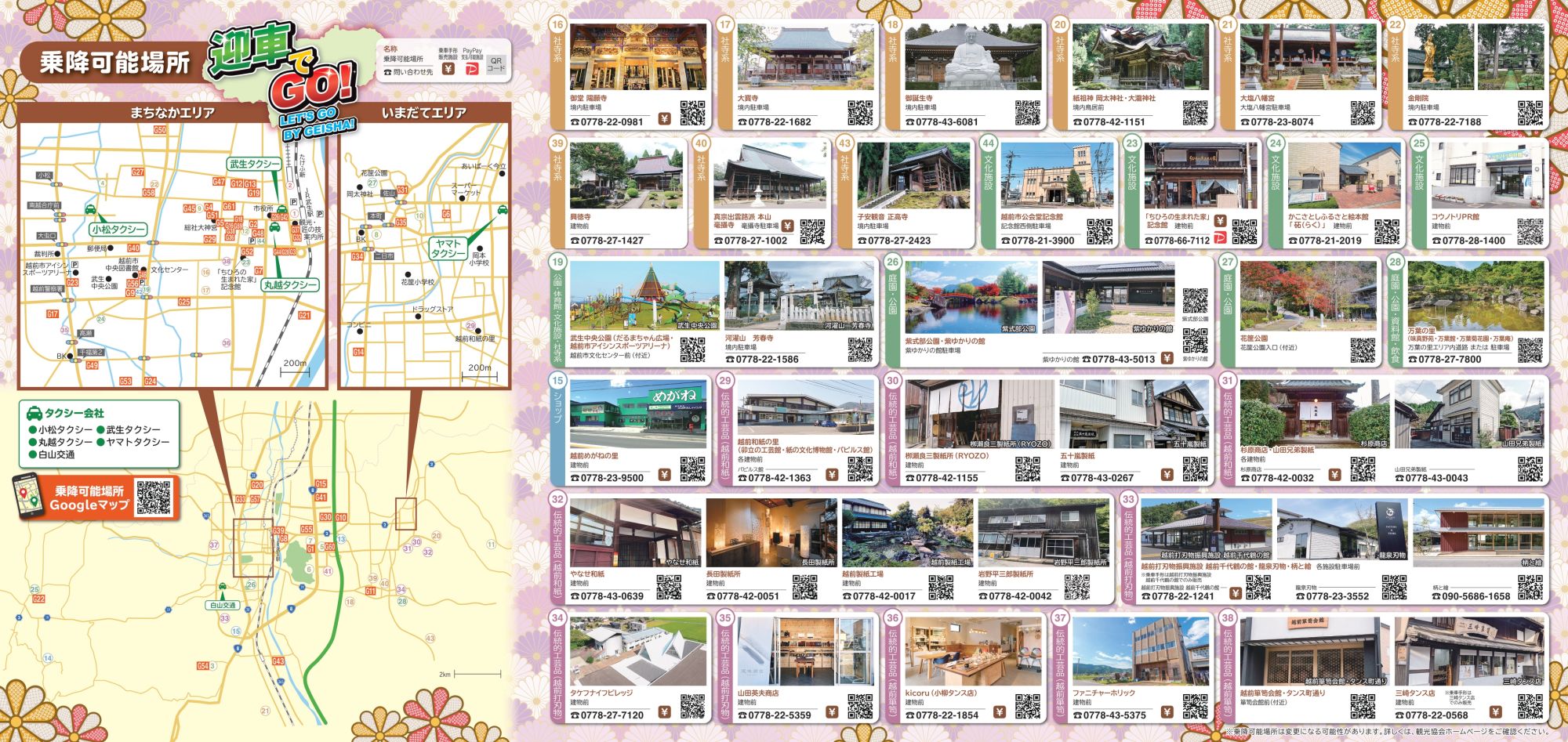Select the いまだてエリア map header
The image size is (1568, 742).
(423, 113)
